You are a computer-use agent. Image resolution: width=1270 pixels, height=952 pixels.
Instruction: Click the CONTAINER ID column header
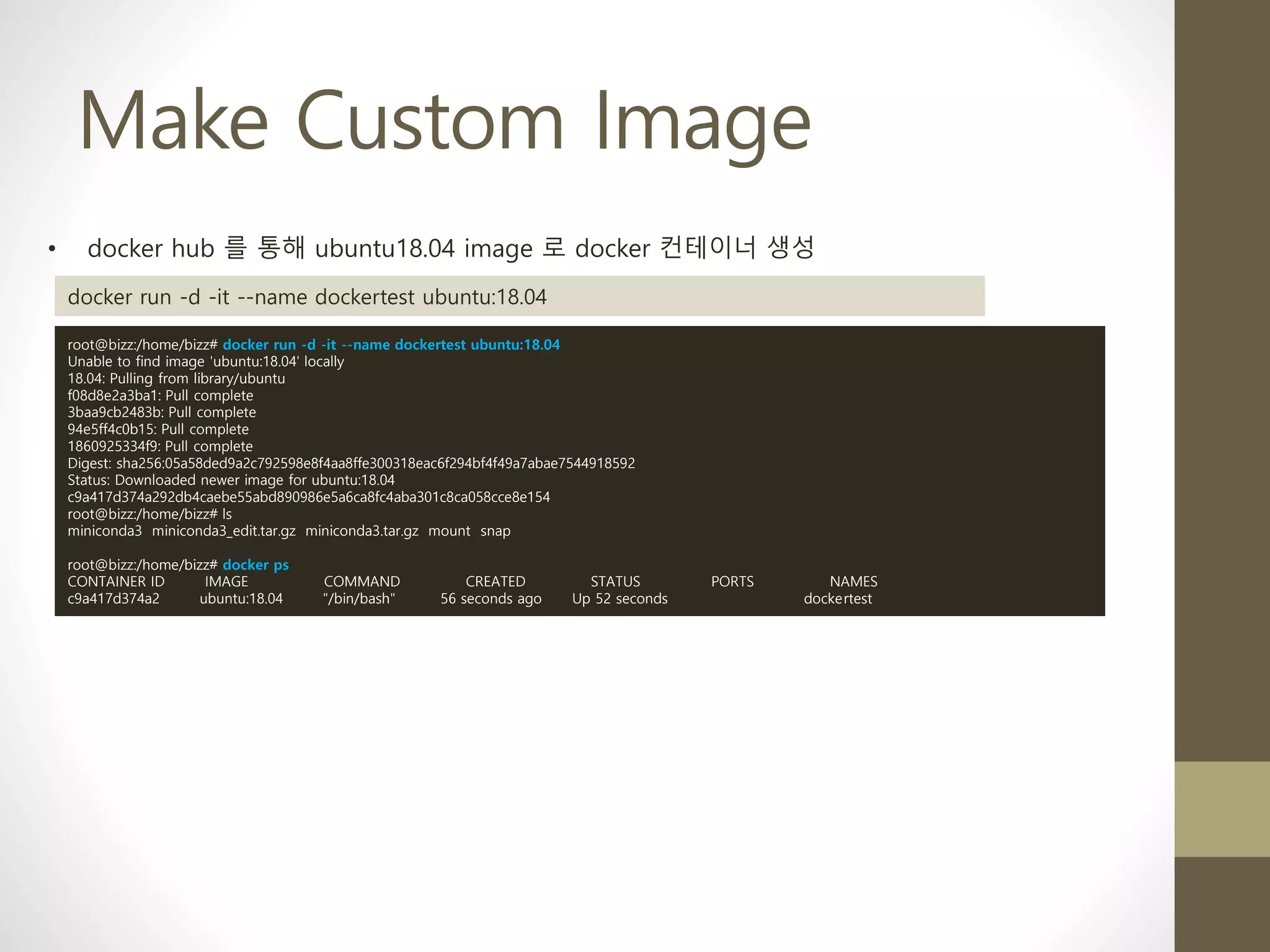point(116,581)
